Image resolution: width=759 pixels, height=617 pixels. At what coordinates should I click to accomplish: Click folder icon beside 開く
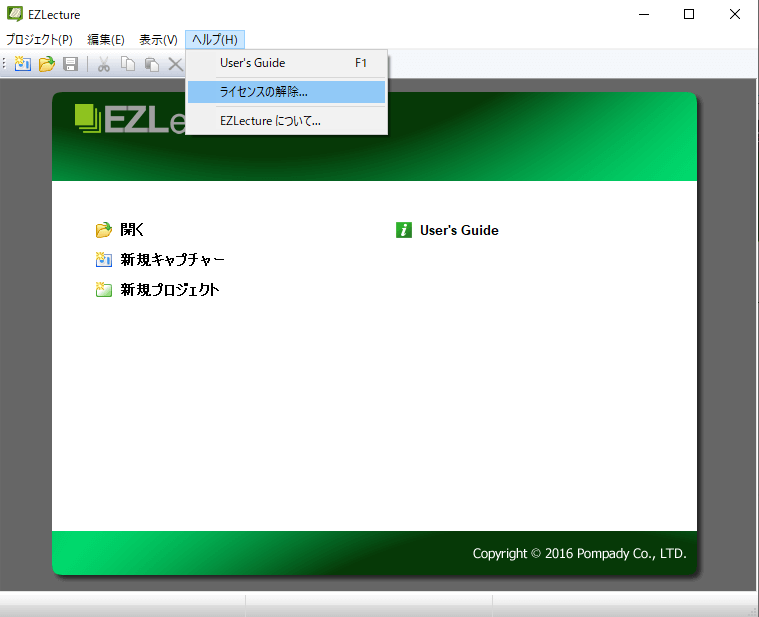pos(104,230)
